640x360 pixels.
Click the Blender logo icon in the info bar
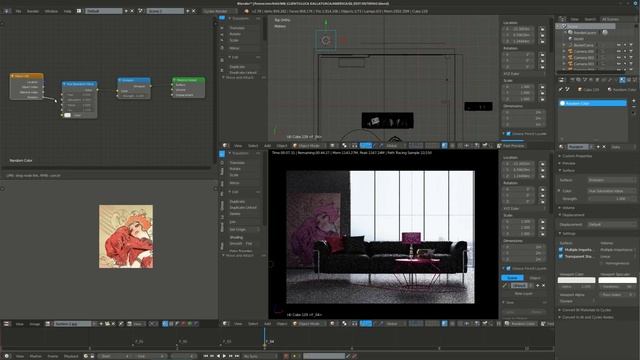(247, 11)
